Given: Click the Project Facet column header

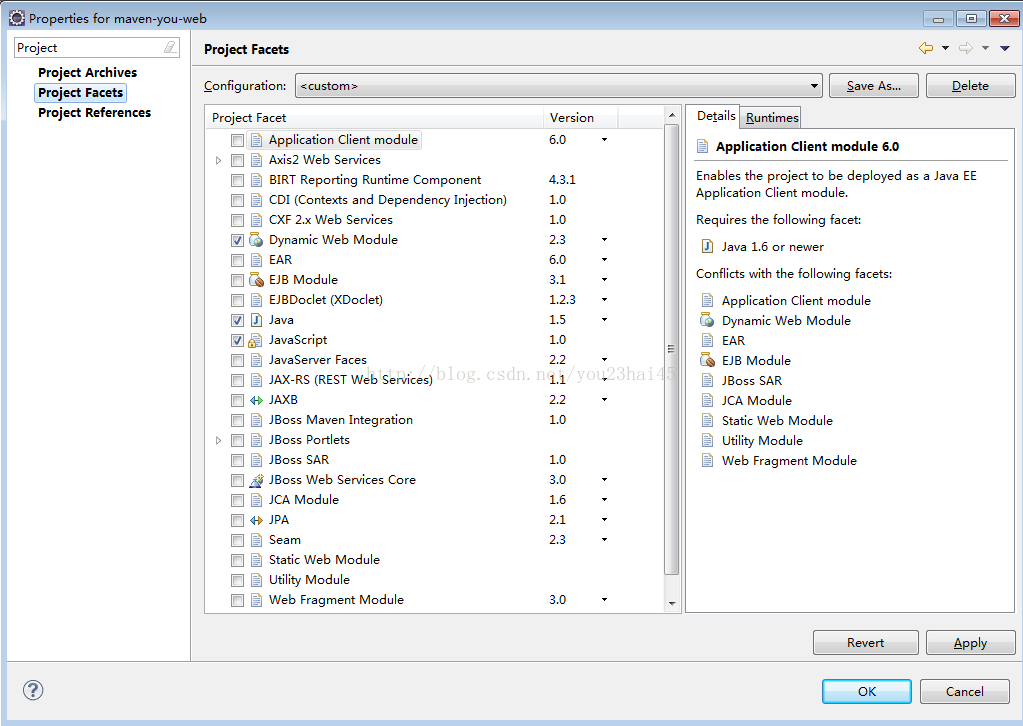Looking at the screenshot, I should click(x=374, y=117).
